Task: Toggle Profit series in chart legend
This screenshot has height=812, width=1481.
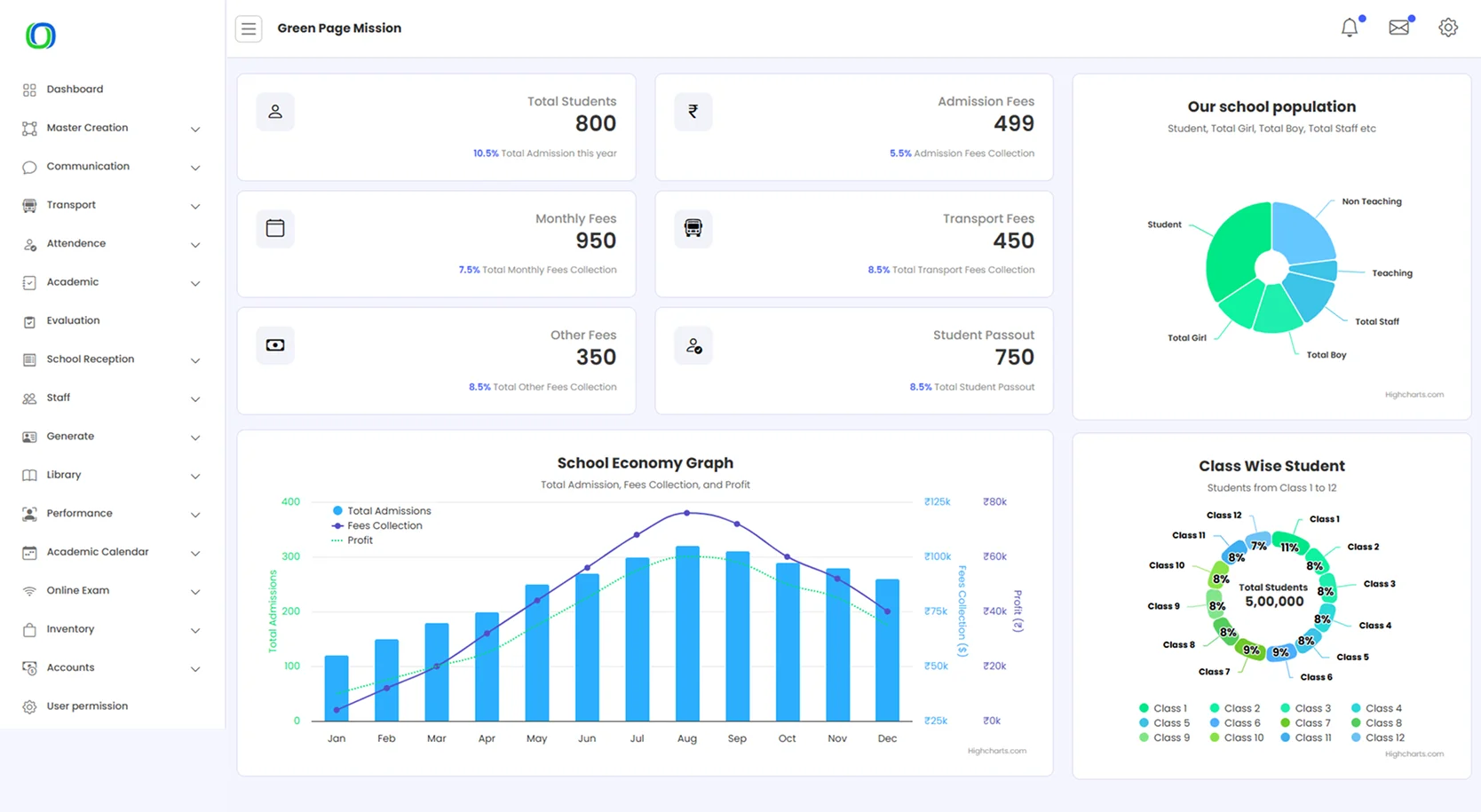Action: [360, 540]
